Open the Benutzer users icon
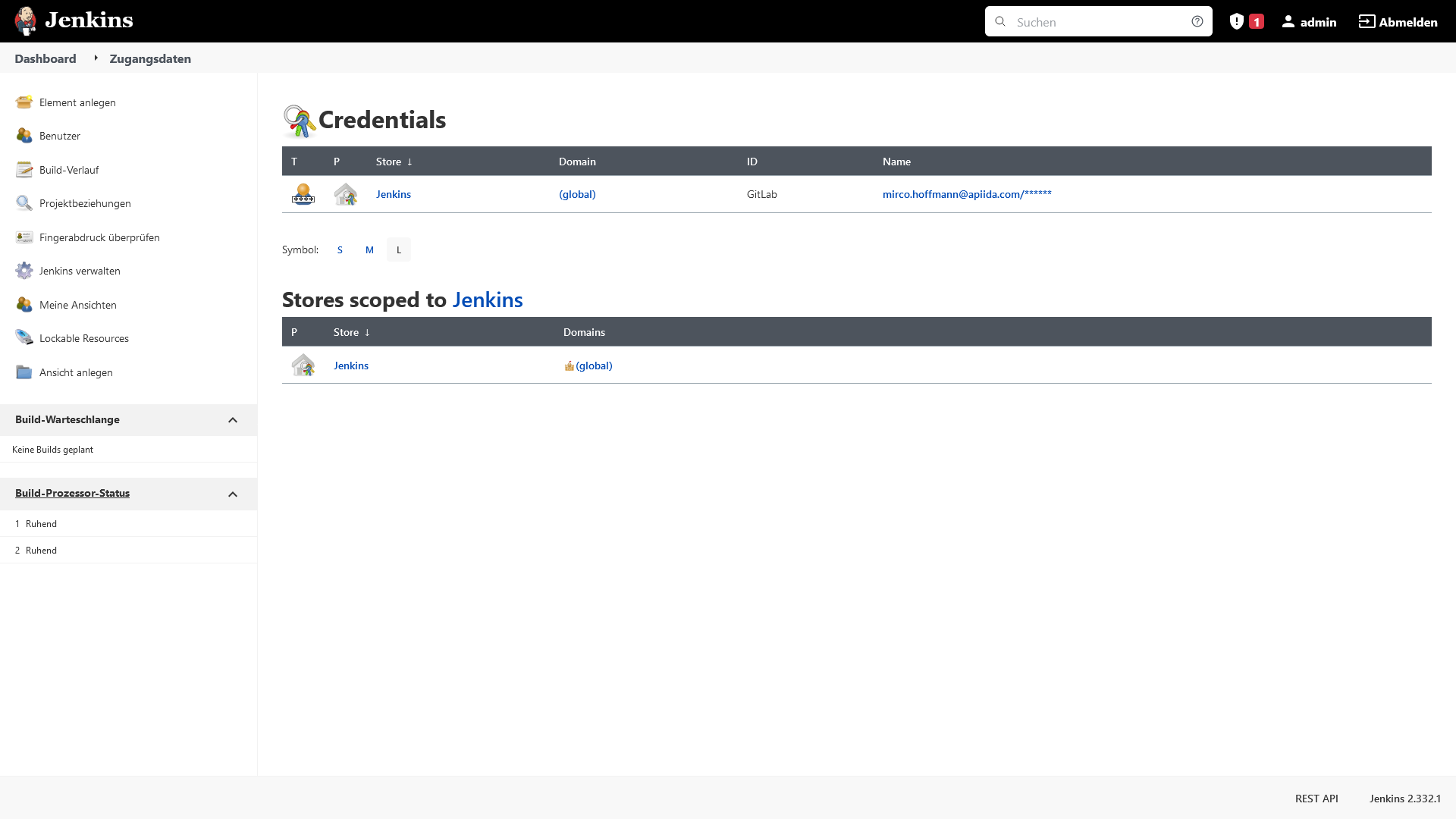Viewport: 1456px width, 819px height. coord(24,136)
